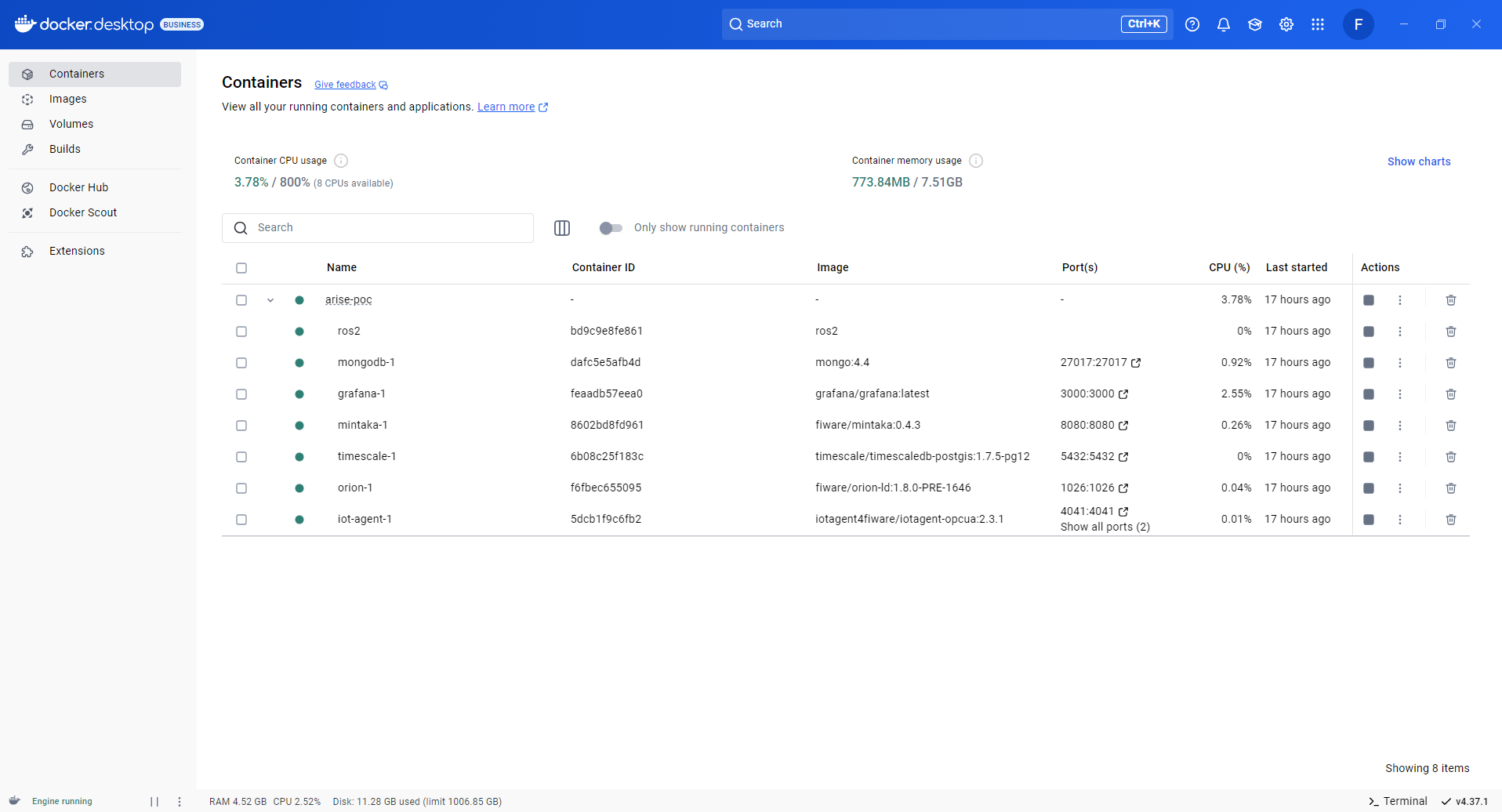Open more actions for iot-agent-1
The height and width of the screenshot is (812, 1502).
(1400, 520)
